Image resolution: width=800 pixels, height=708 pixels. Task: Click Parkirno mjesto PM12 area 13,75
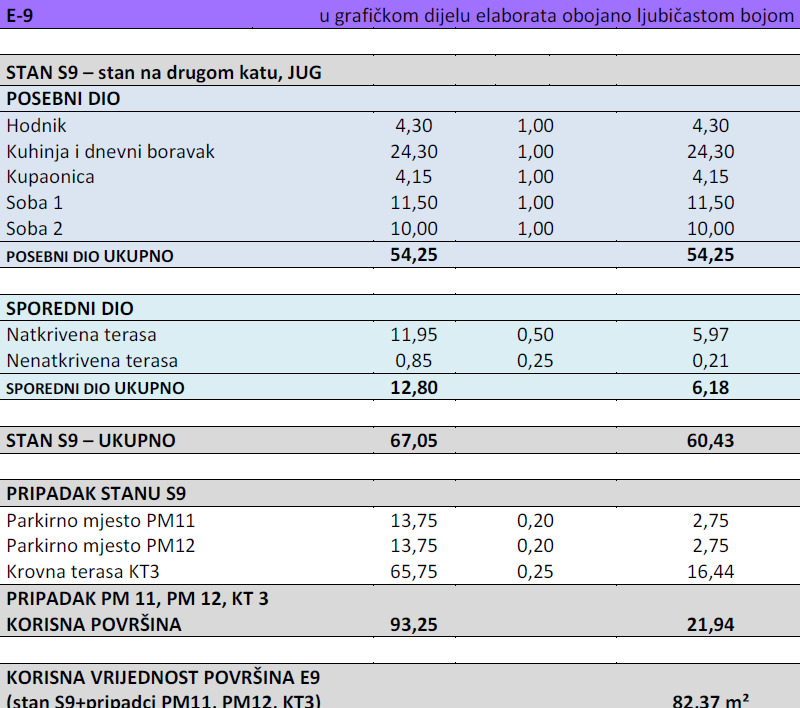414,546
